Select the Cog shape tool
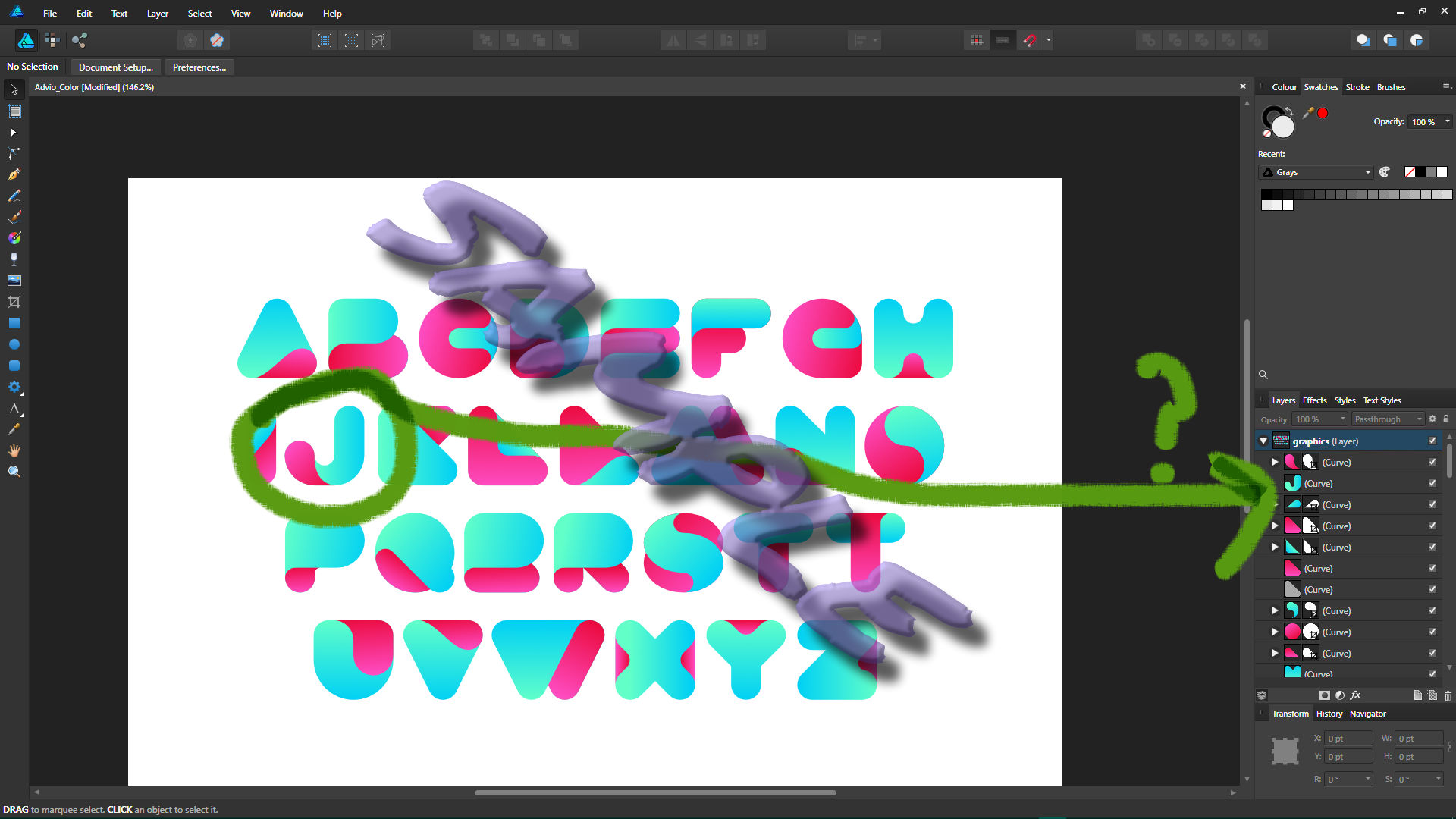Viewport: 1456px width, 819px height. 14,387
